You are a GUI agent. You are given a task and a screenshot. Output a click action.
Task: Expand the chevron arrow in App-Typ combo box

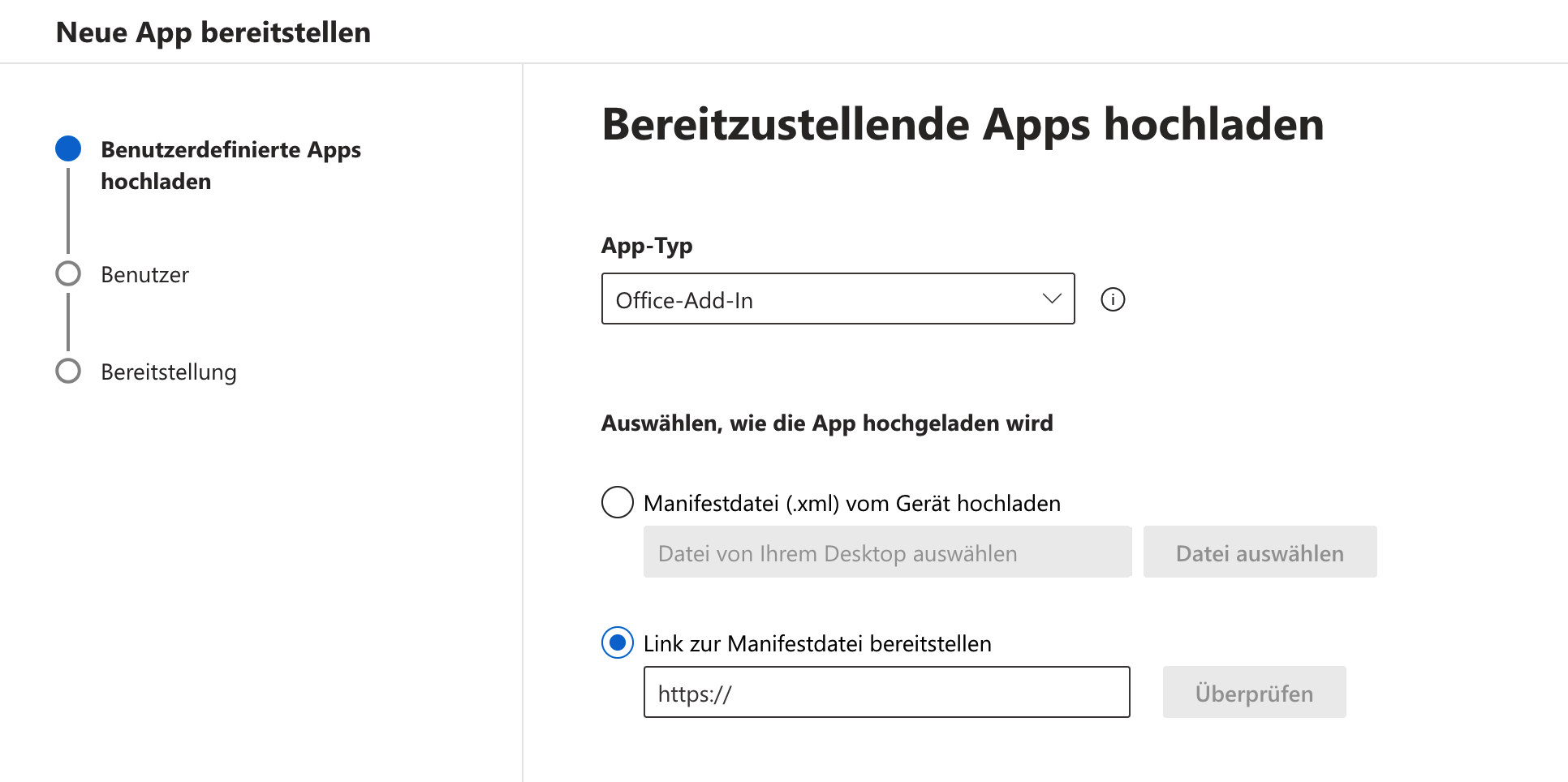[x=1052, y=299]
